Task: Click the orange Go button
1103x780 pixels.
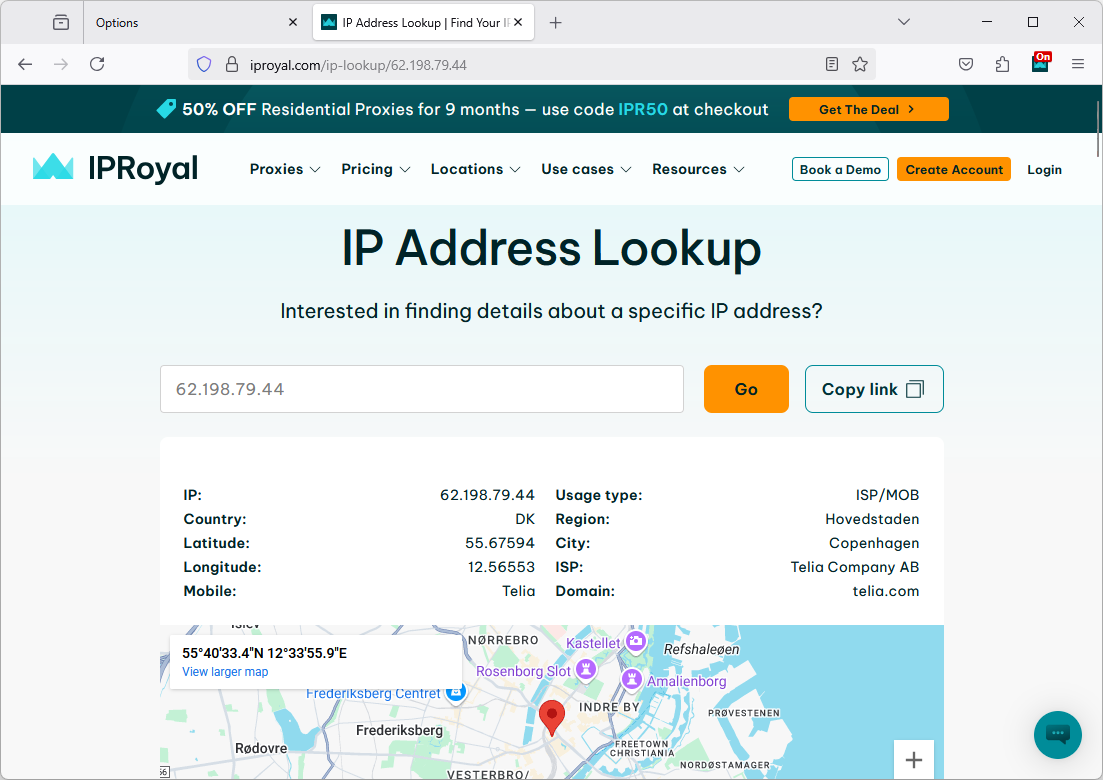Action: click(x=746, y=389)
